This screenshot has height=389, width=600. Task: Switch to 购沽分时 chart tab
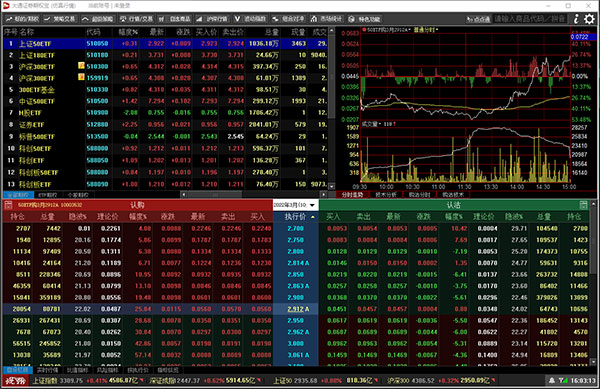click(x=420, y=195)
